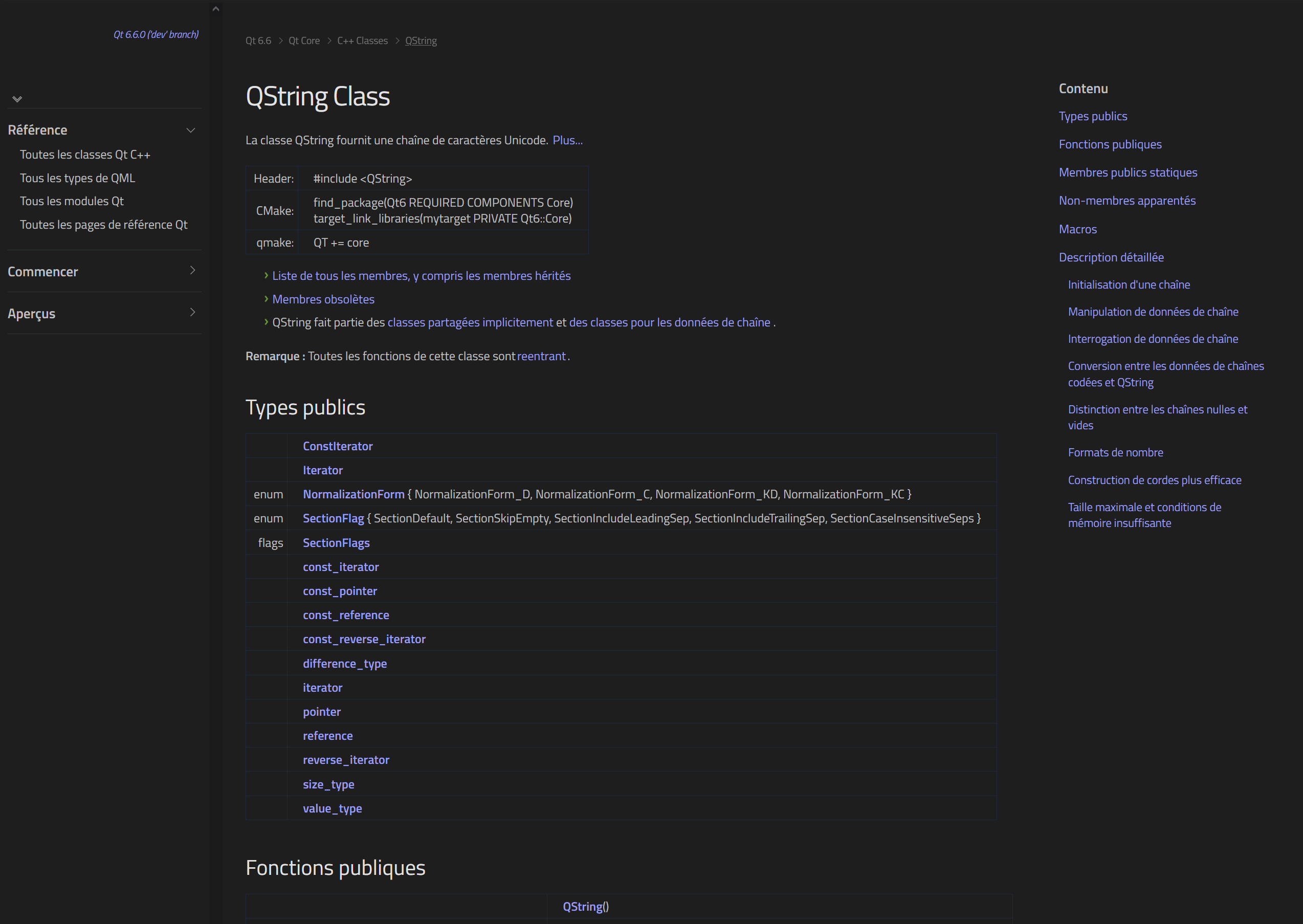Click the scroll-up arrow above the sidebar
Image resolution: width=1303 pixels, height=924 pixels.
coord(215,9)
